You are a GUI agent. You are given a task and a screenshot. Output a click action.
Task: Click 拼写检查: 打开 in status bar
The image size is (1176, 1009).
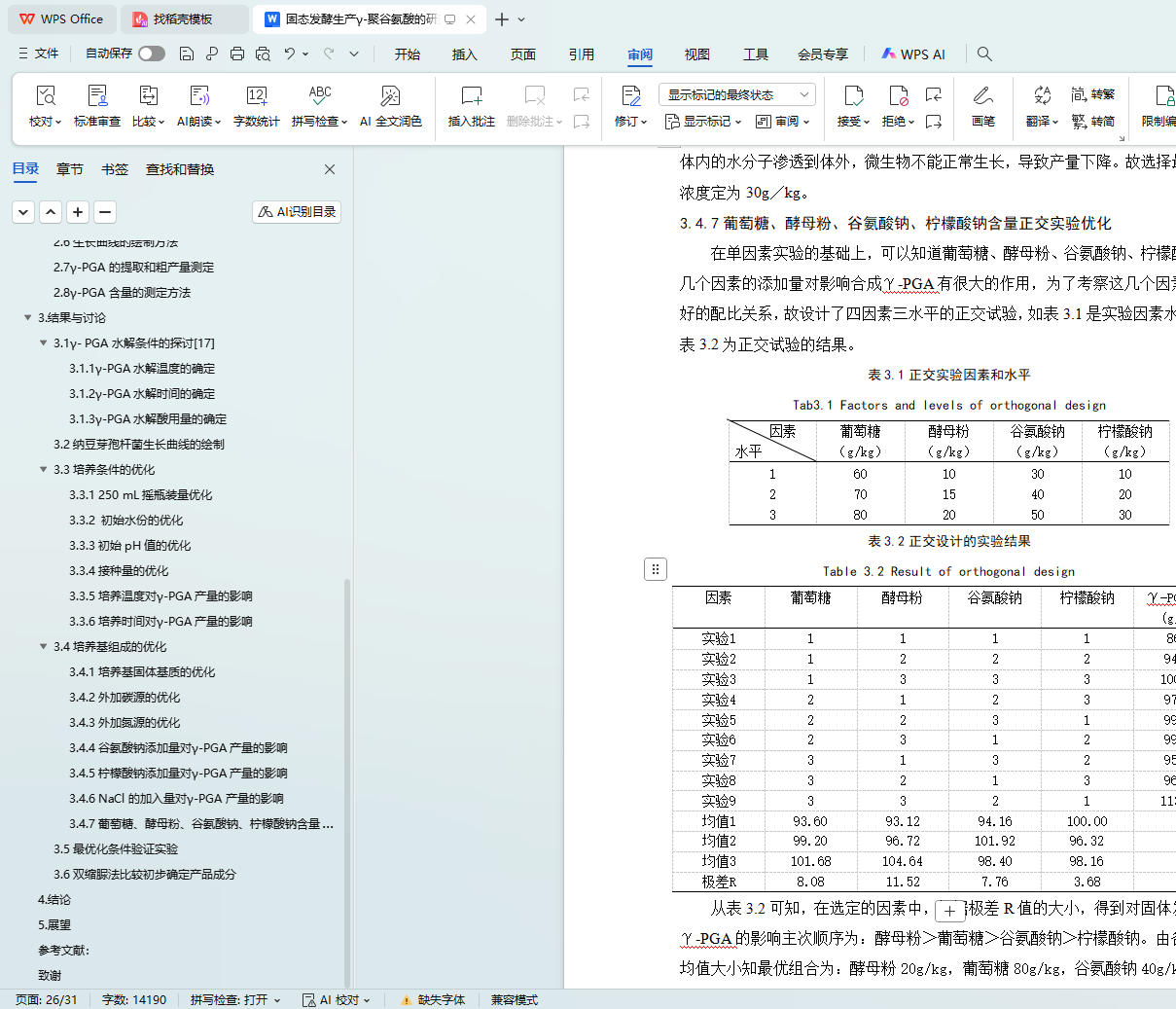[x=235, y=999]
